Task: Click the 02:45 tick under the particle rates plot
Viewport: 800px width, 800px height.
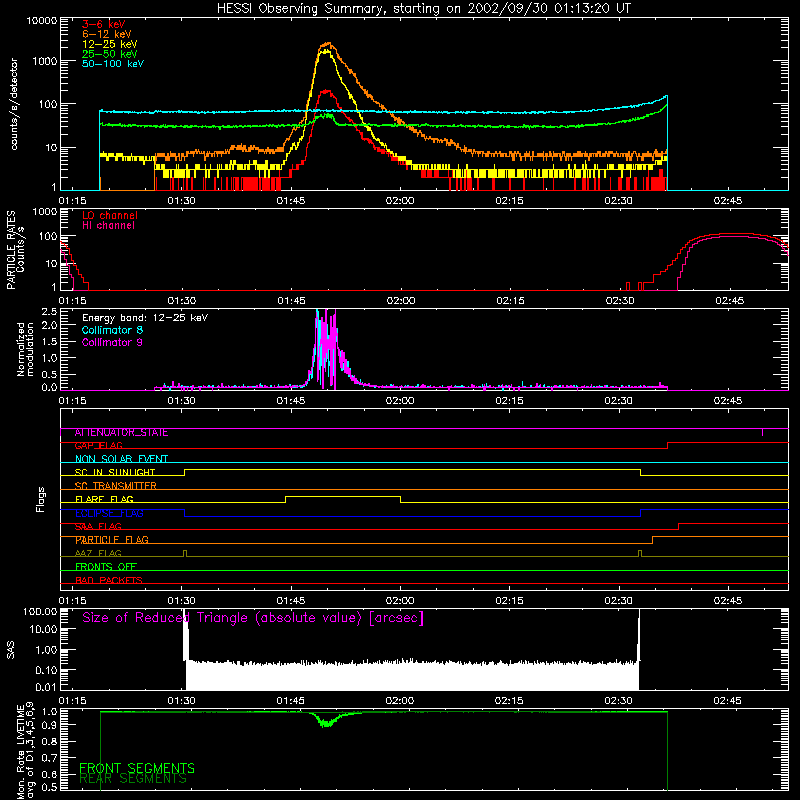Action: tap(730, 301)
